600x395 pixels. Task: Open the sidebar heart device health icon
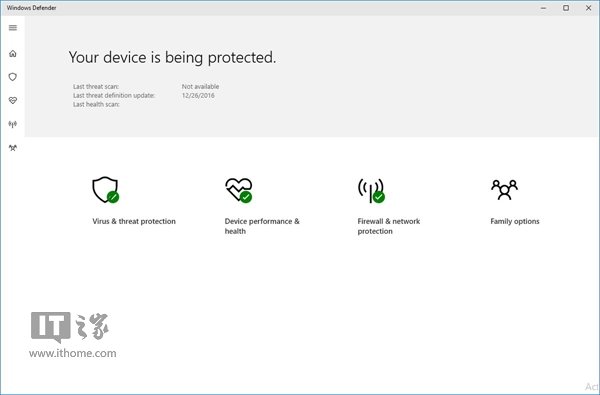(x=13, y=100)
